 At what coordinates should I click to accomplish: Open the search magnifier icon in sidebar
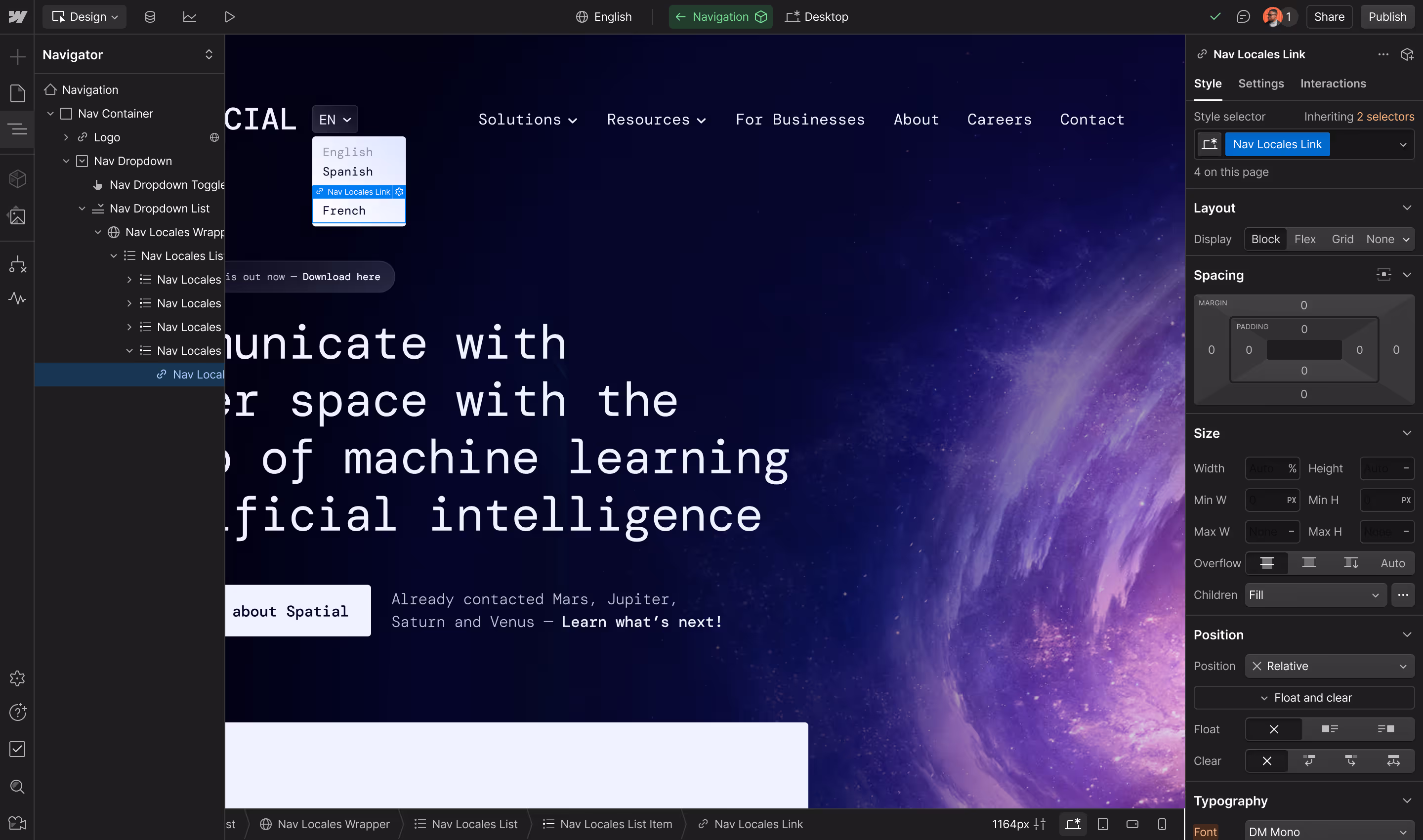18,786
